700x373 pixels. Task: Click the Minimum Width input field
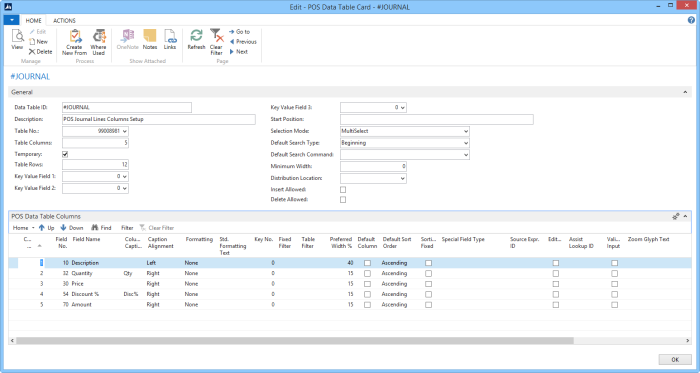pyautogui.click(x=373, y=166)
